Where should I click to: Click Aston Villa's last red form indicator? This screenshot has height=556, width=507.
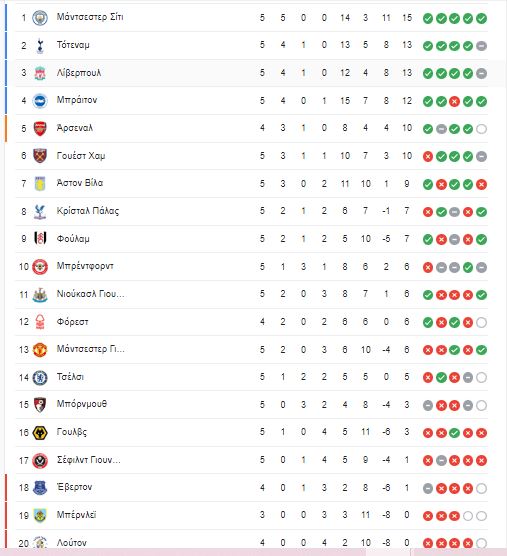tap(481, 184)
